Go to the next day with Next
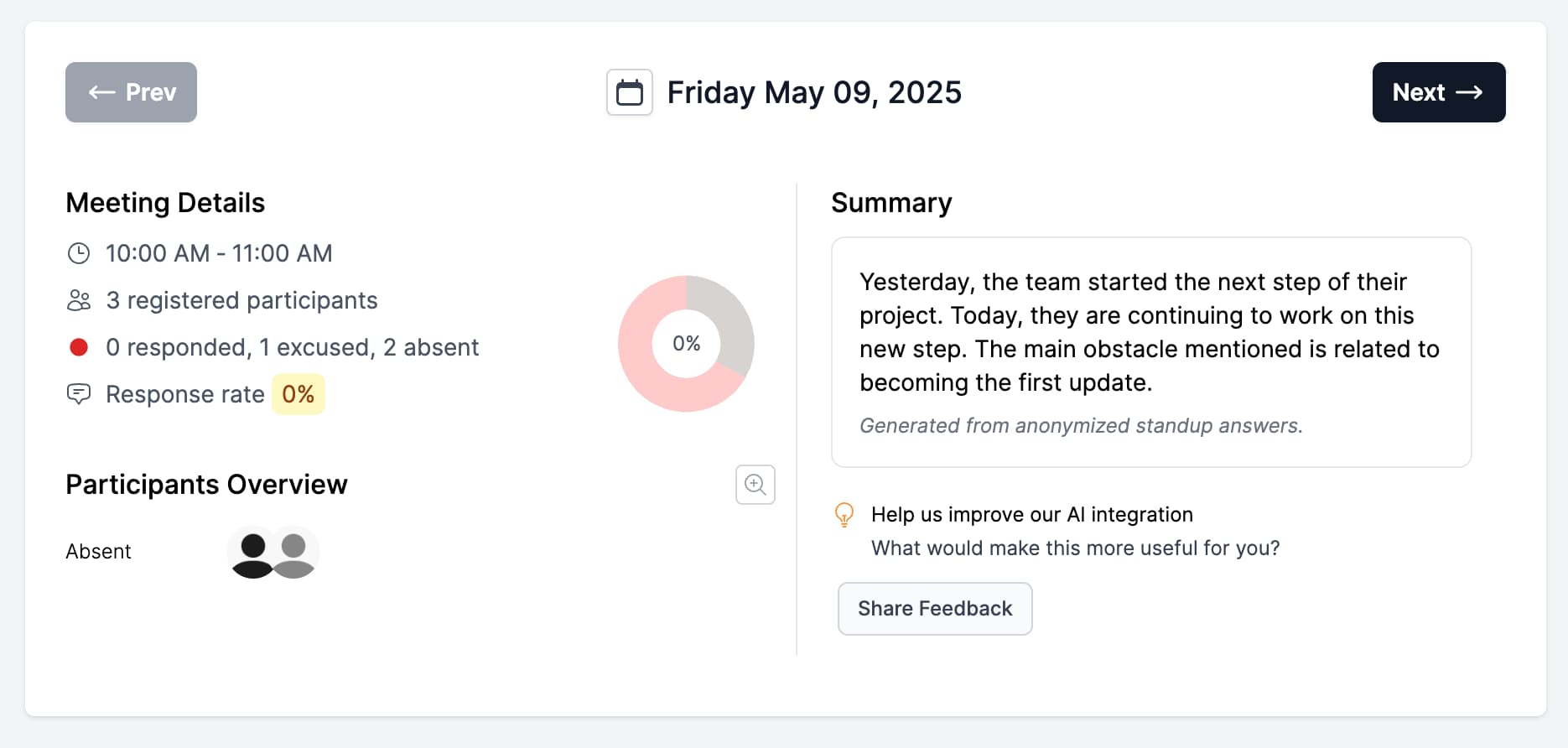The height and width of the screenshot is (748, 1568). 1438,92
